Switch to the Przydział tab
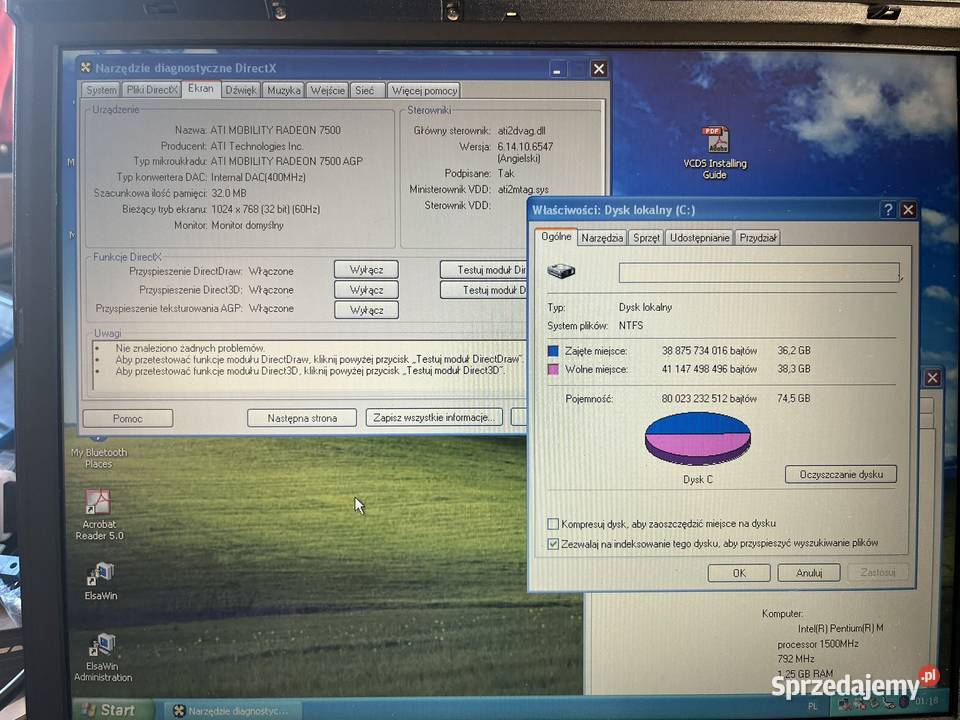The width and height of the screenshot is (960, 720). click(758, 238)
